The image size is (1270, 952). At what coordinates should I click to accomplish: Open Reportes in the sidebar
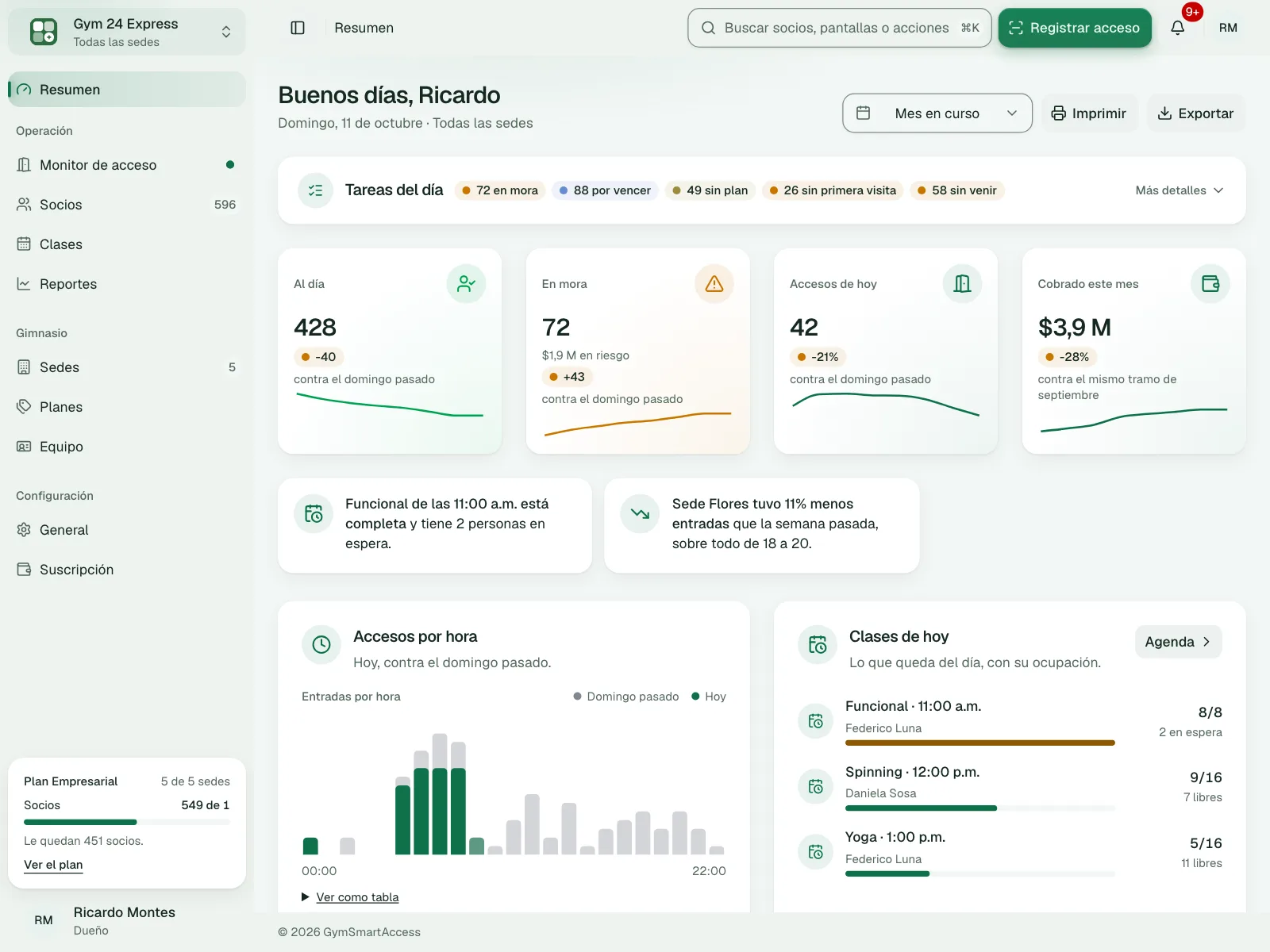coord(127,284)
